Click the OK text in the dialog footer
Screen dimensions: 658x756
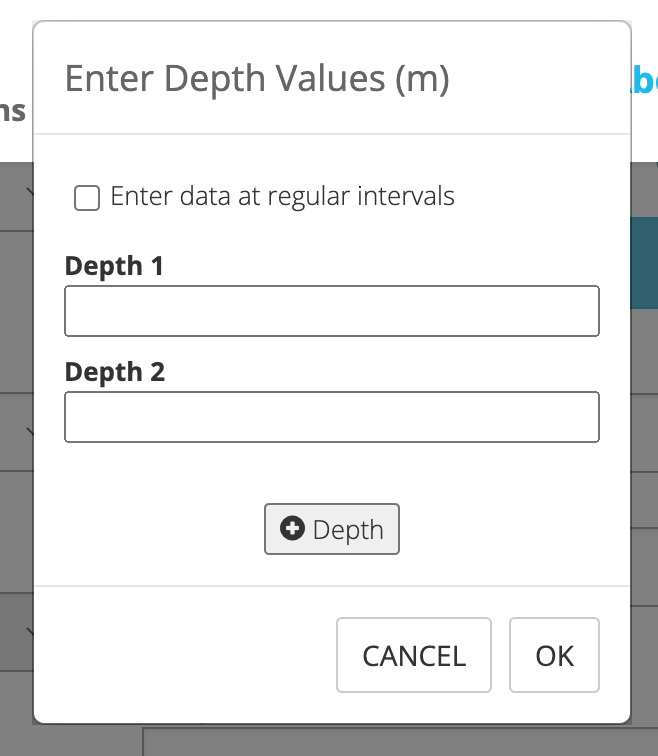pos(554,655)
